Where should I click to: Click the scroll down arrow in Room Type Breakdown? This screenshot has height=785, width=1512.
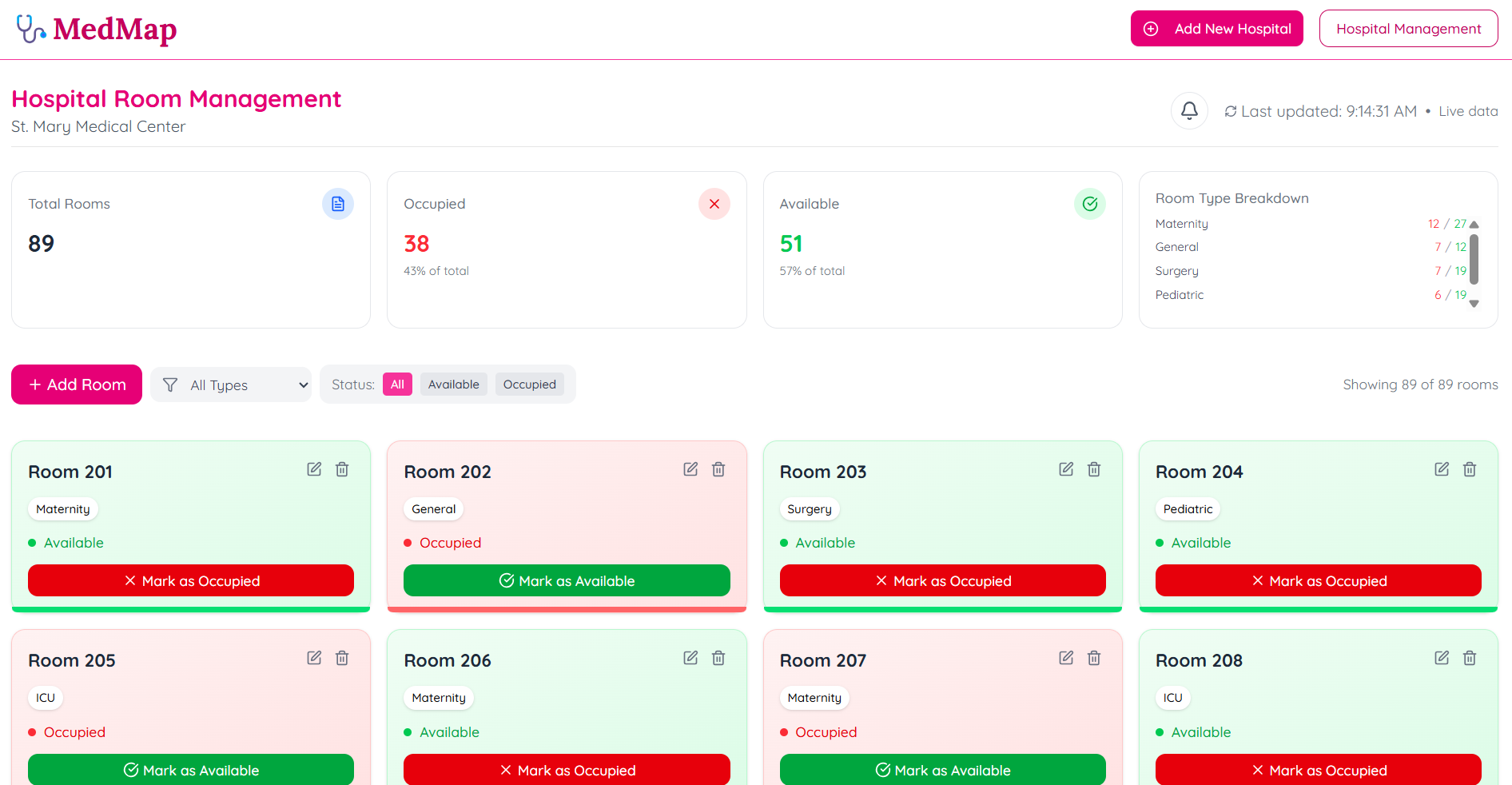(1474, 304)
